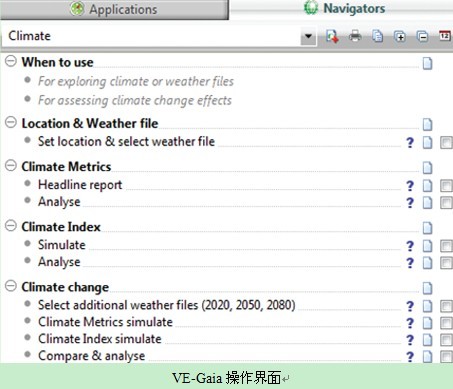
Task: Open notes icon for Set location & select weather file
Action: click(x=427, y=143)
